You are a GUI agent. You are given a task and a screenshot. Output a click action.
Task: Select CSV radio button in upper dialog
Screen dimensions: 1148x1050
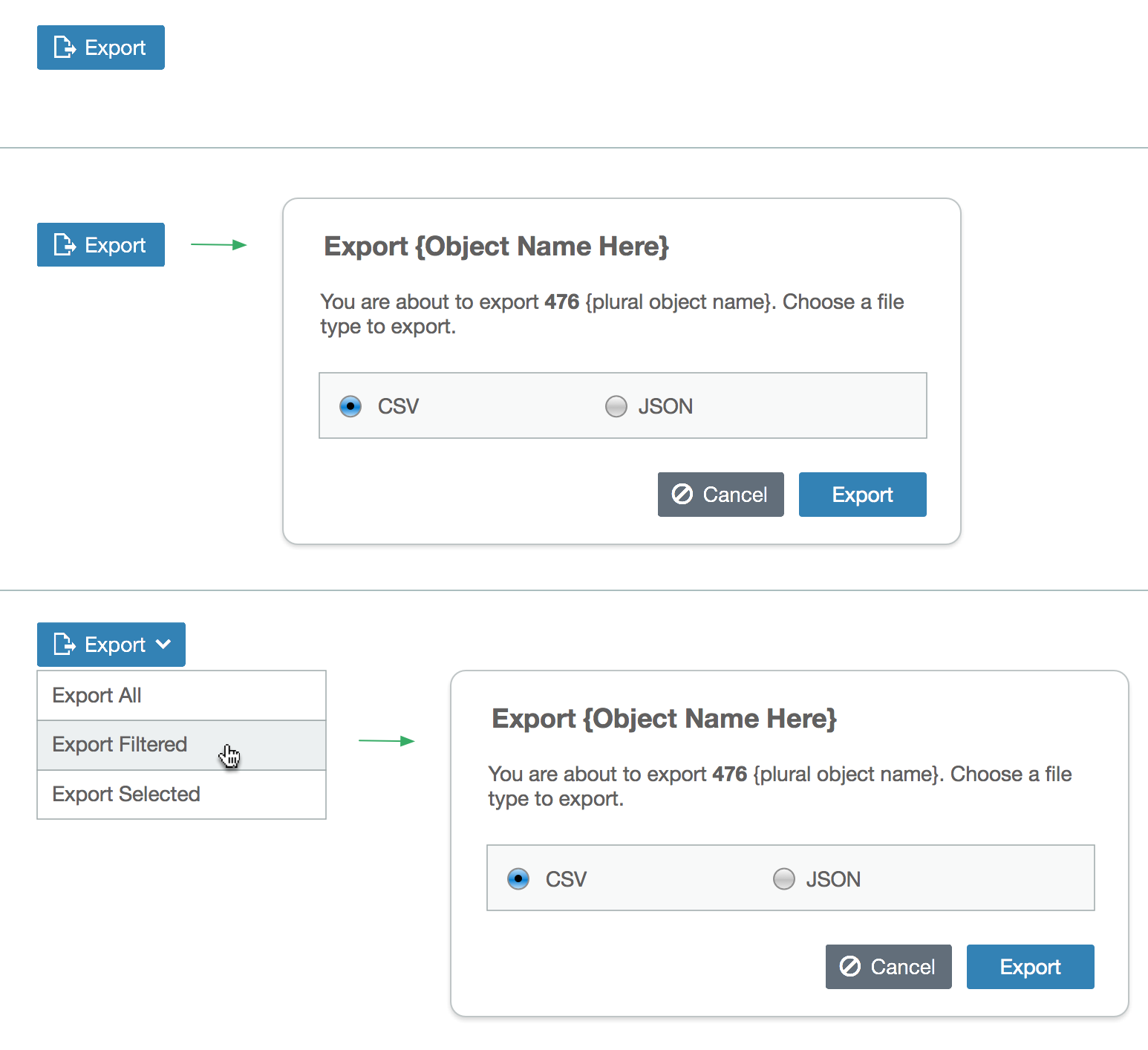350,406
